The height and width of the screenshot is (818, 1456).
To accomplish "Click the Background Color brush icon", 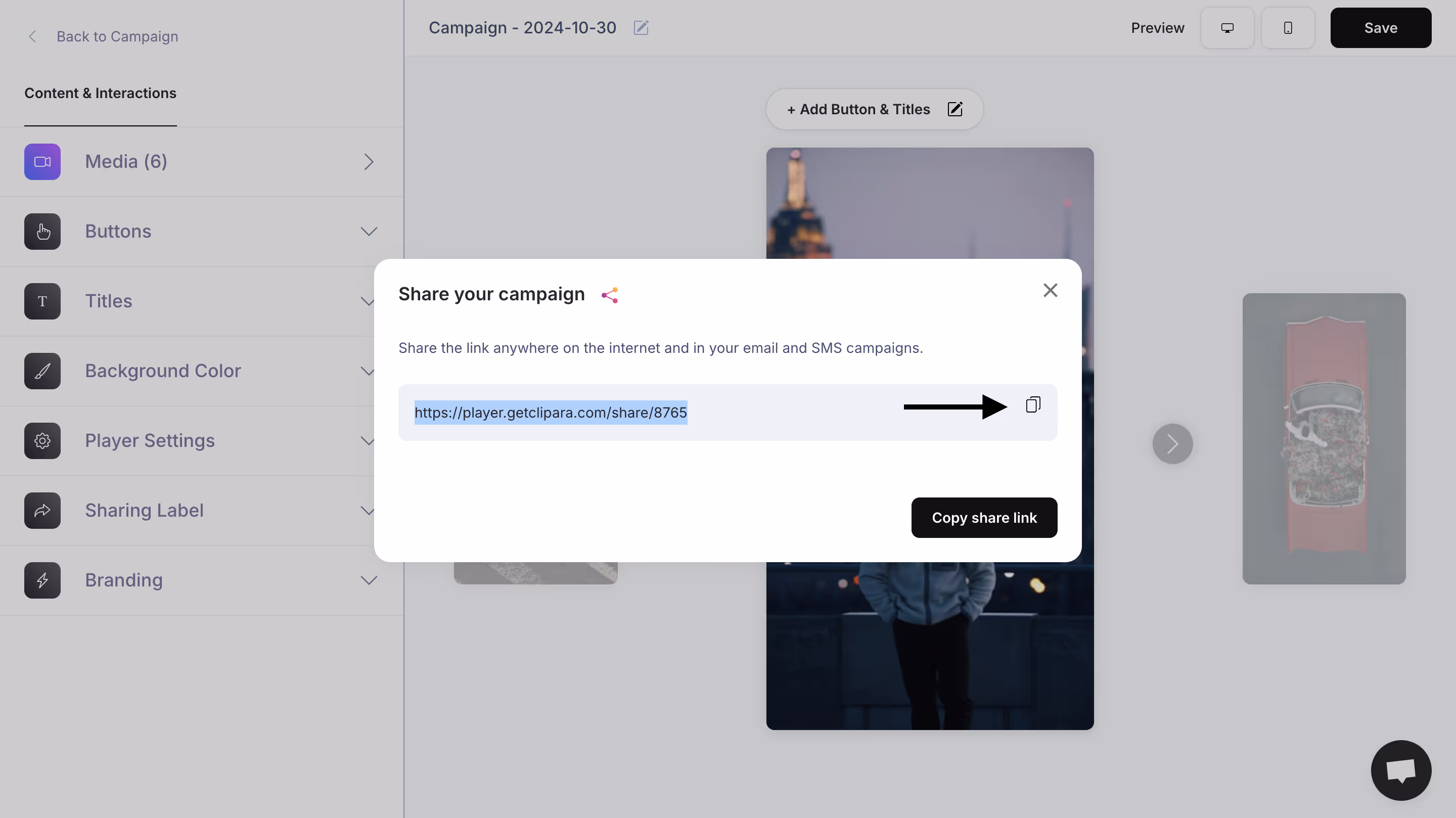I will tap(42, 371).
